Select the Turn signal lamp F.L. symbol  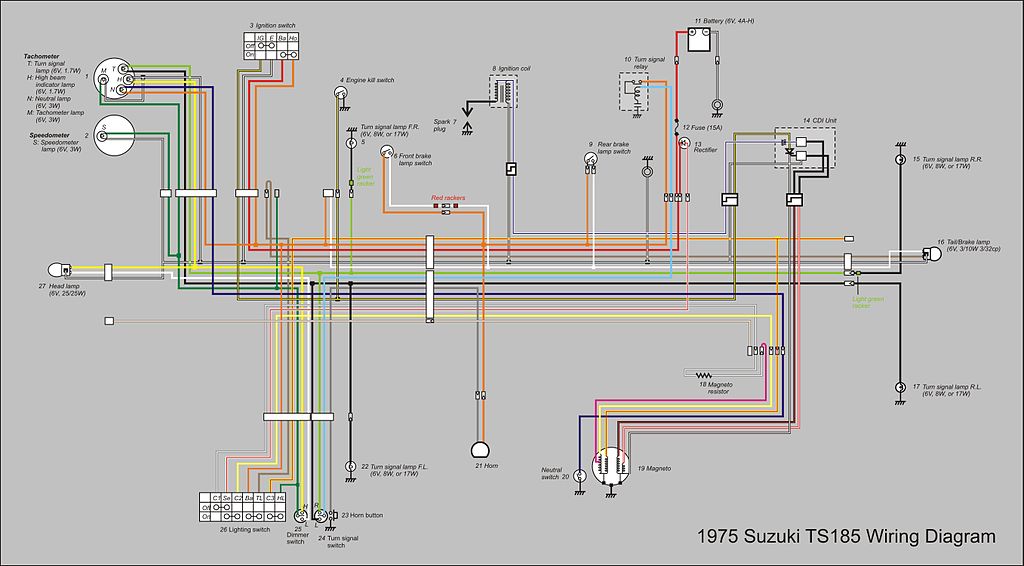(x=351, y=466)
